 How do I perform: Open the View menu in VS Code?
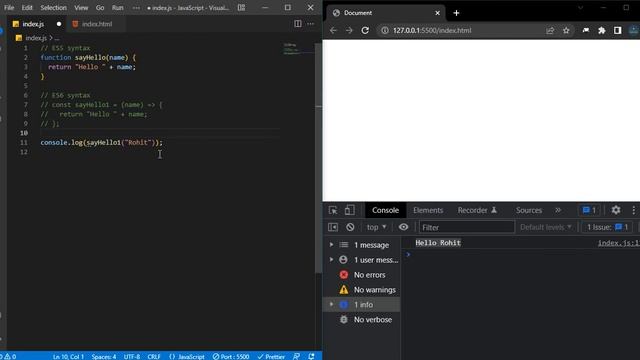pyautogui.click(x=81, y=8)
